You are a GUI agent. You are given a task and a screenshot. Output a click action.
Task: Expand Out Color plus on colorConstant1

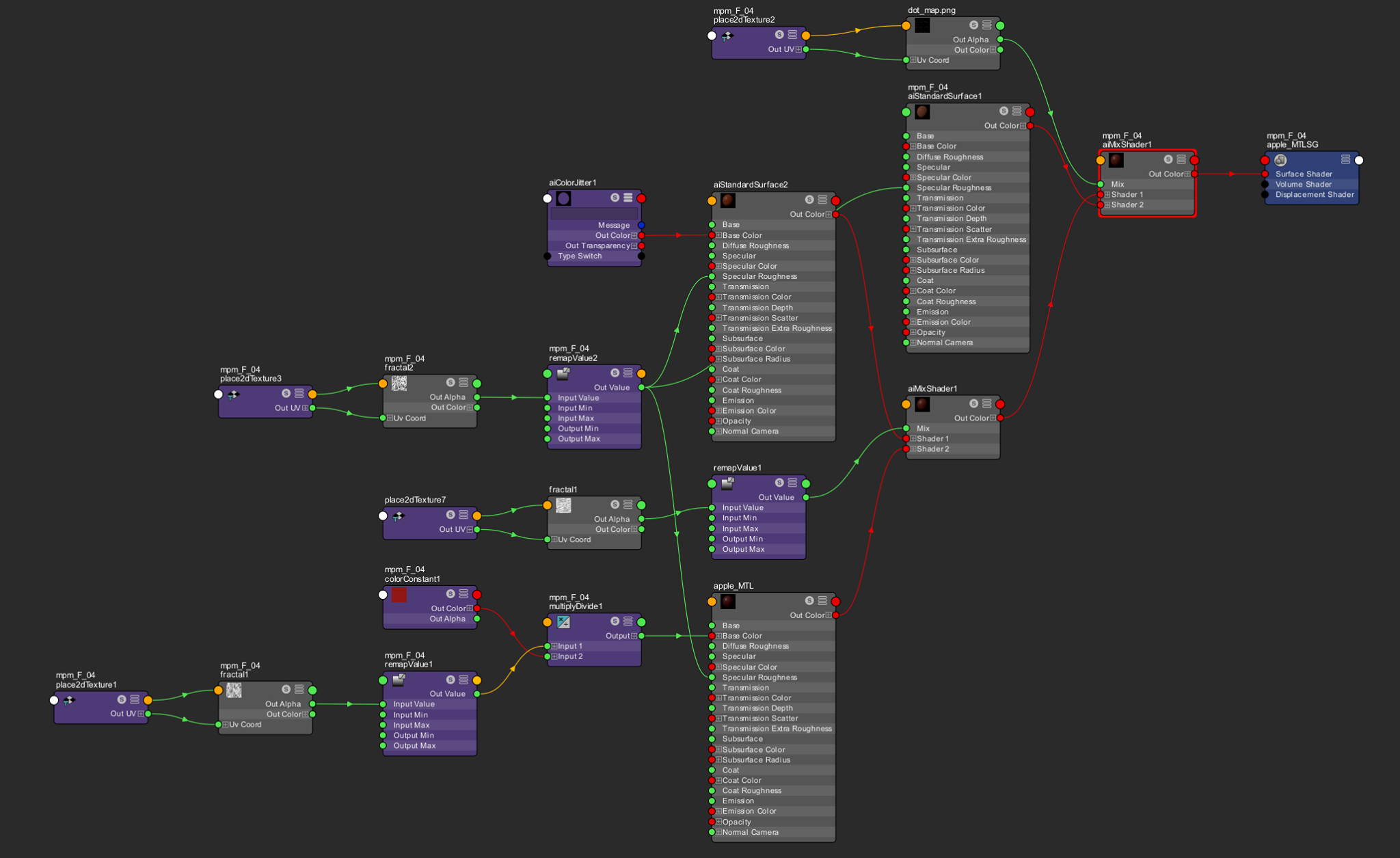tap(470, 608)
